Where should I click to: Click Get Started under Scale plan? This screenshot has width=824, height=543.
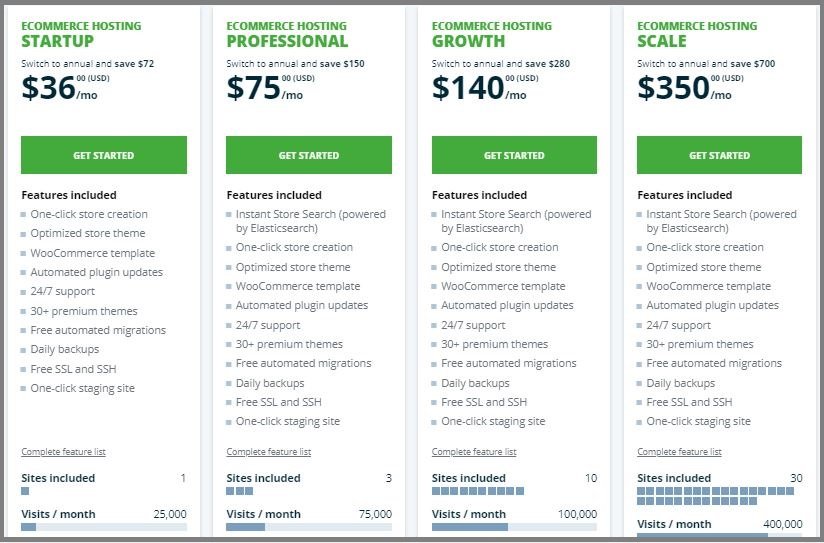tap(719, 155)
